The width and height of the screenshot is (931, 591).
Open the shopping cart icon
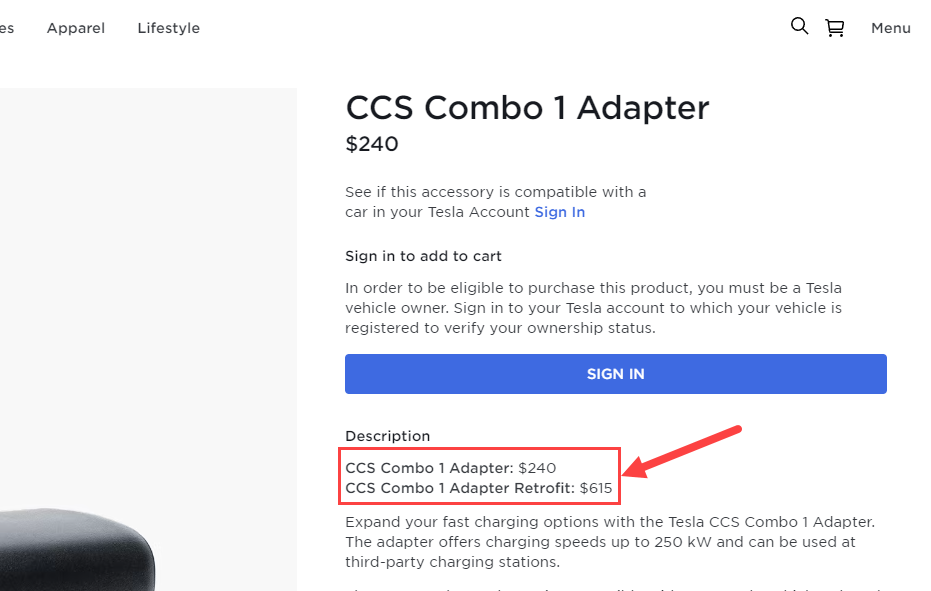point(834,28)
